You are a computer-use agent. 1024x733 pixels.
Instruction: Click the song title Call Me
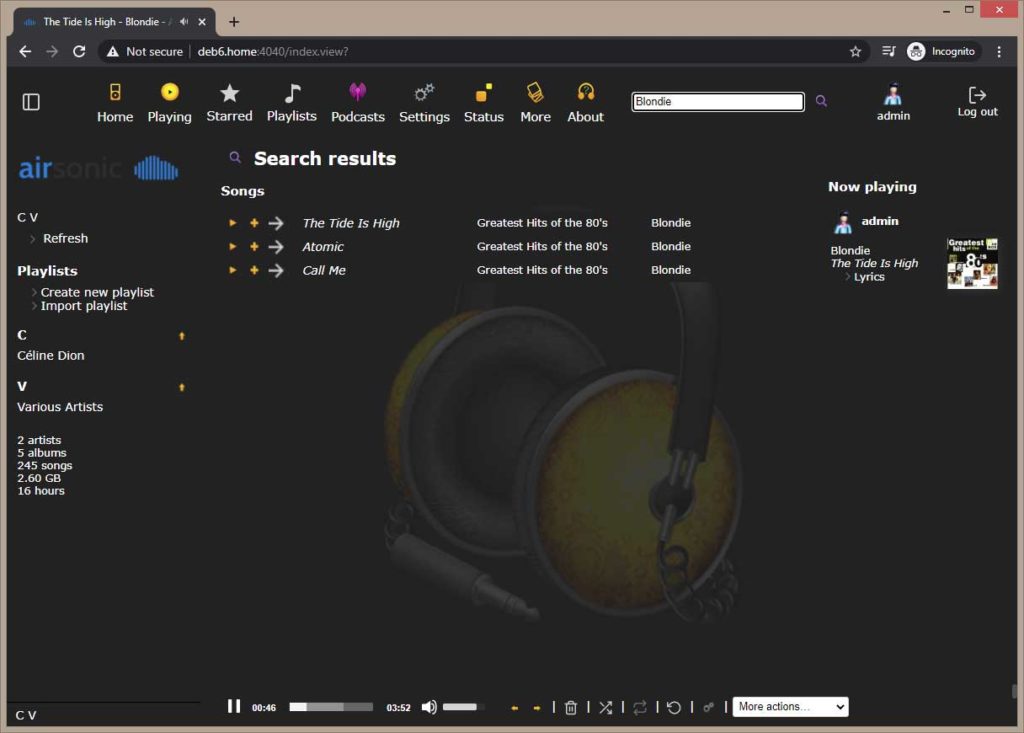tap(324, 270)
